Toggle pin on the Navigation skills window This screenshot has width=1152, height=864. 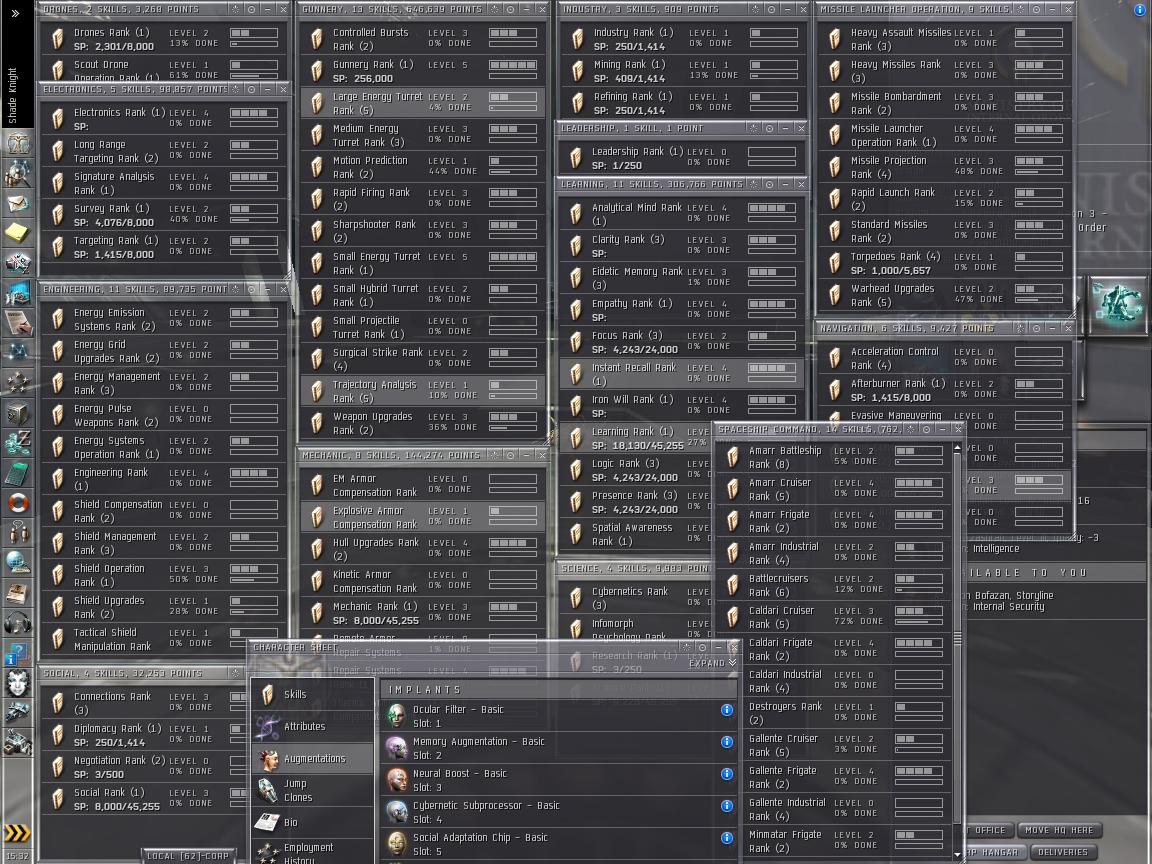coord(1036,328)
